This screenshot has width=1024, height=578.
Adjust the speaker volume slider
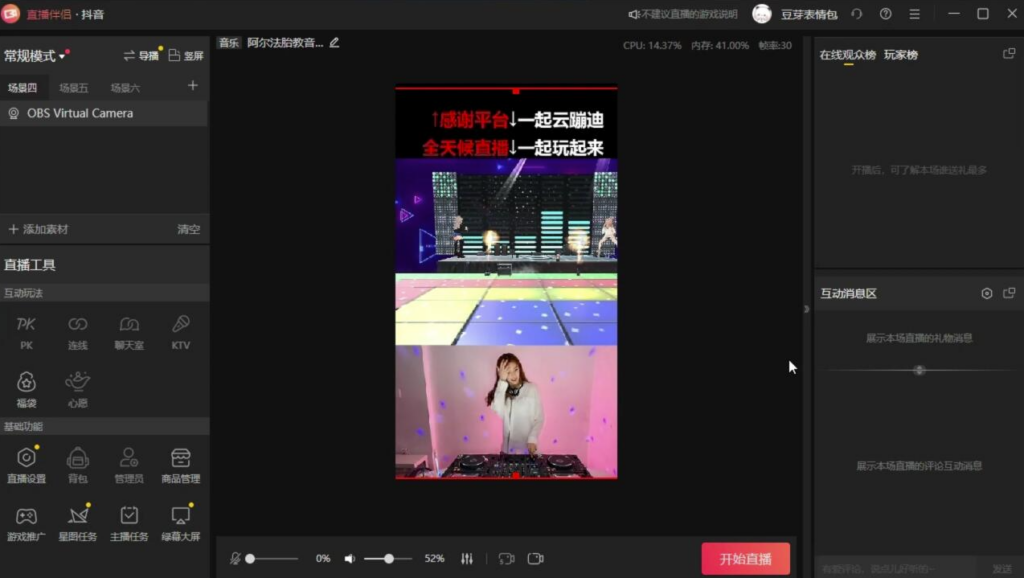(x=388, y=558)
